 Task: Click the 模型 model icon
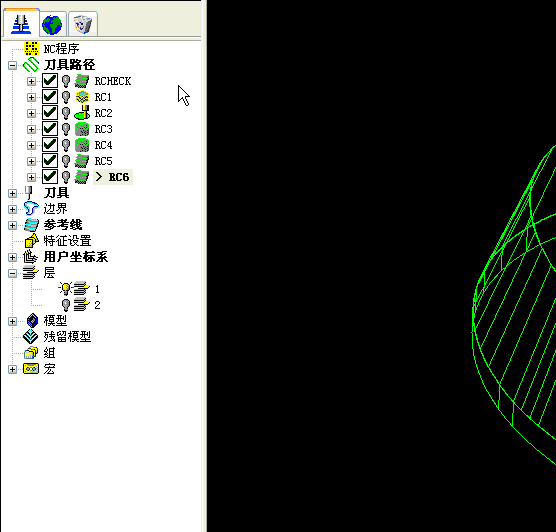pos(32,321)
